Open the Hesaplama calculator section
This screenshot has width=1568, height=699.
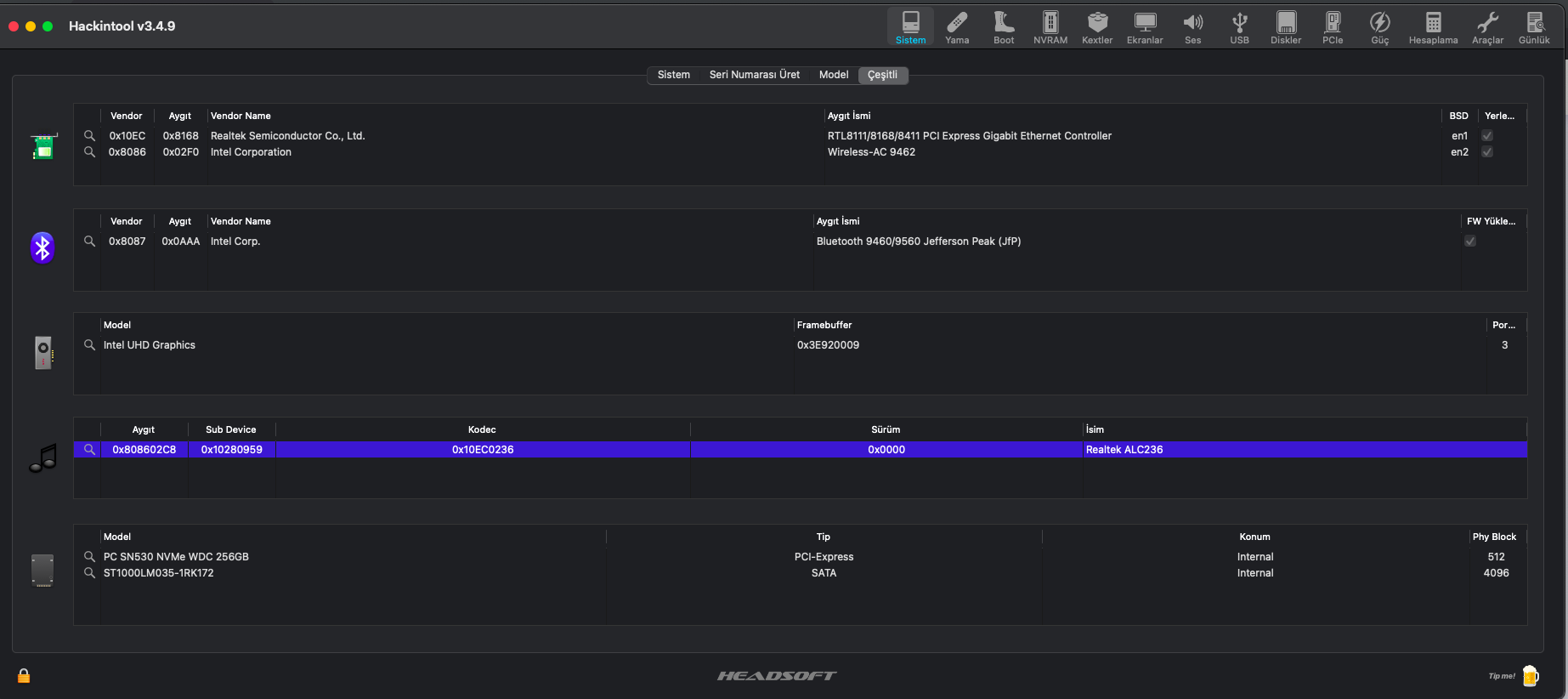pyautogui.click(x=1433, y=27)
